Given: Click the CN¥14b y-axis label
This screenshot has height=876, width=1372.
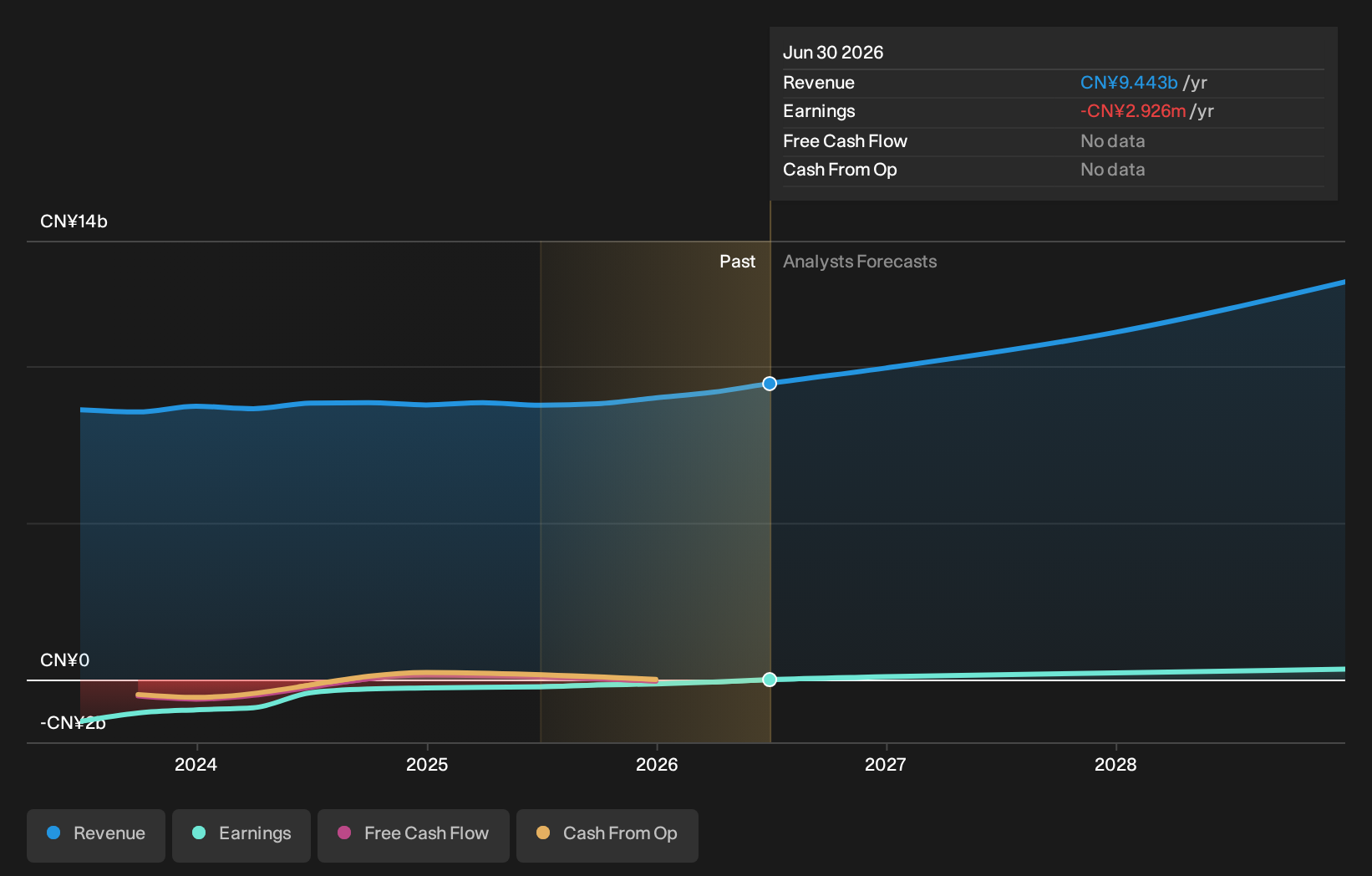Looking at the screenshot, I should pyautogui.click(x=74, y=222).
